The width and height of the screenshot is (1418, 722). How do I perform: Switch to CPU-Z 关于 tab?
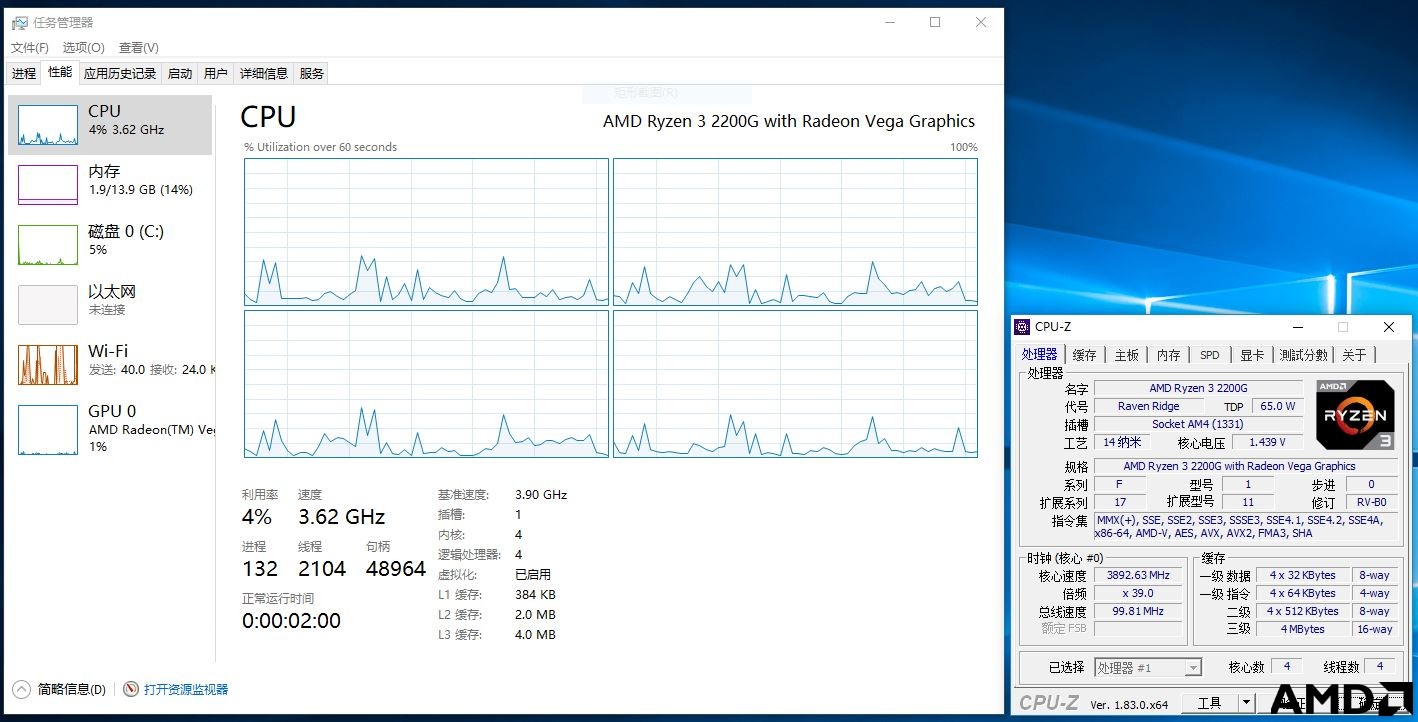point(1354,355)
